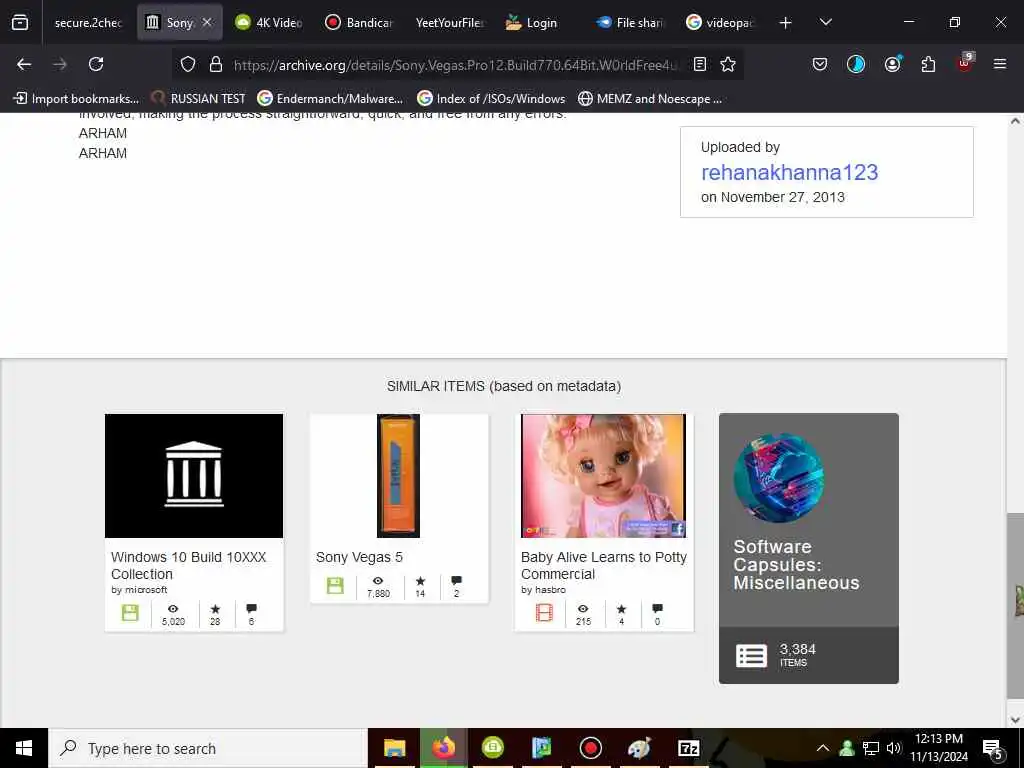This screenshot has height=768, width=1024.
Task: Click the 'by microsoft' creator text
Action: click(139, 590)
